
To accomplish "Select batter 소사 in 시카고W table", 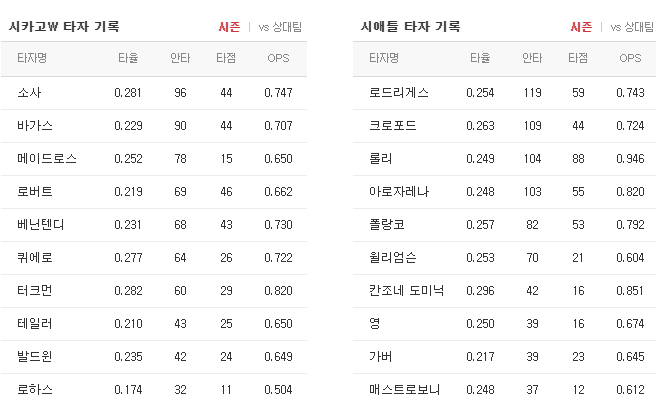I will coord(29,92).
